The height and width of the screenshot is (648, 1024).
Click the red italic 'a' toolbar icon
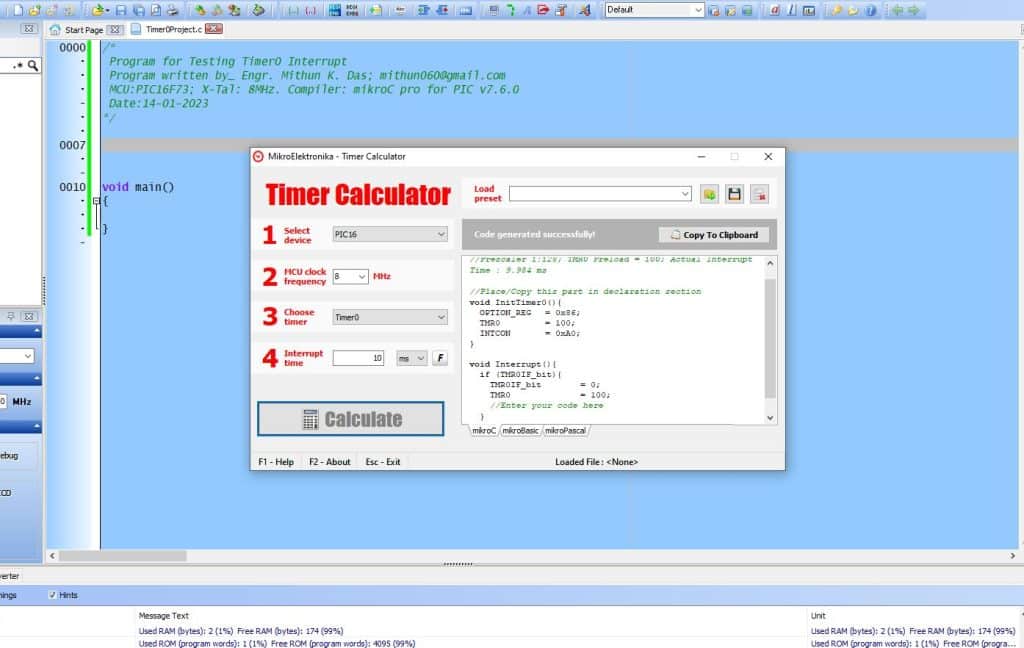[775, 10]
